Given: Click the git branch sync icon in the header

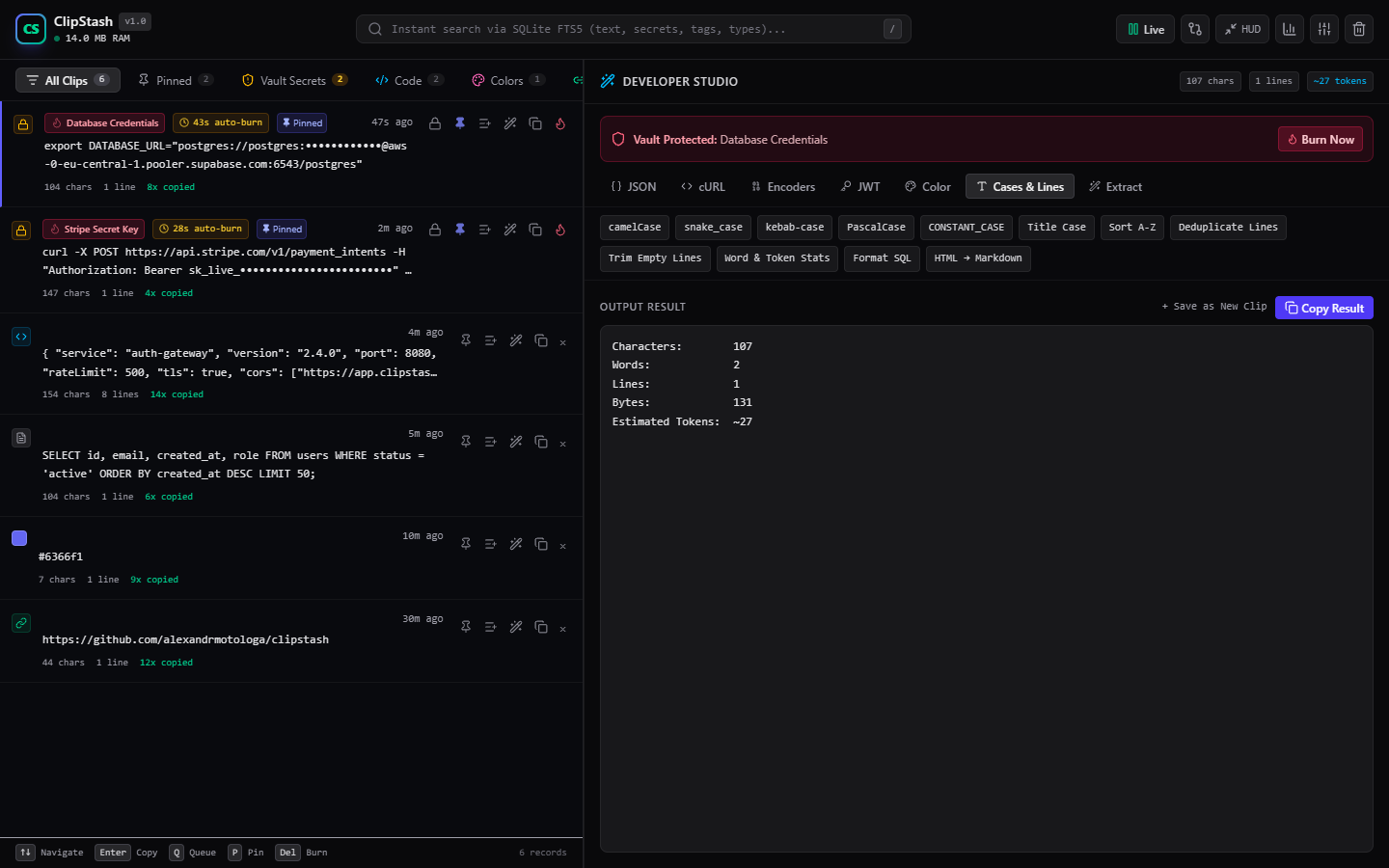Looking at the screenshot, I should (x=1195, y=29).
